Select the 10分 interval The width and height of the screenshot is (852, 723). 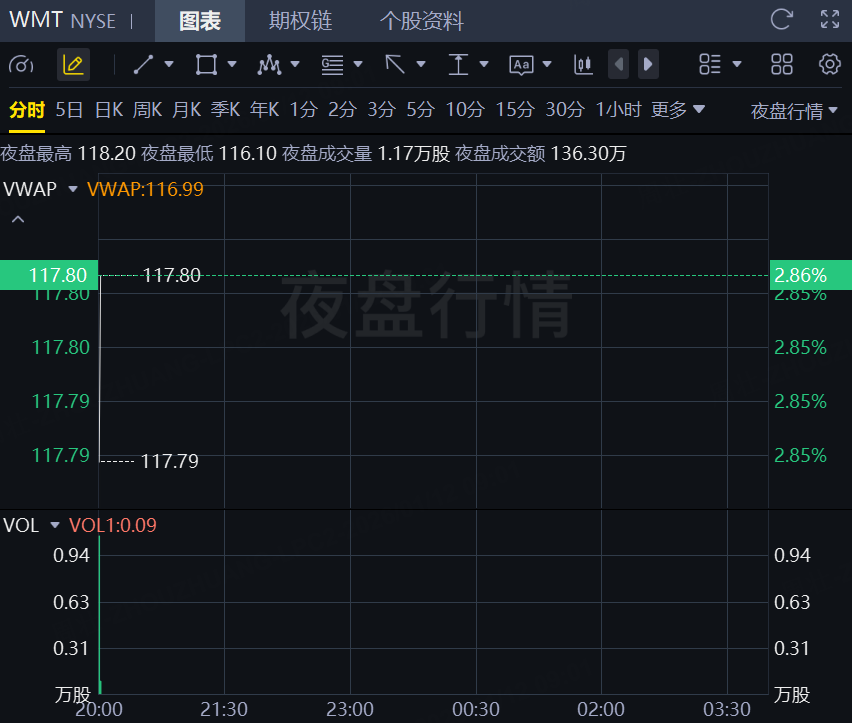click(x=465, y=110)
